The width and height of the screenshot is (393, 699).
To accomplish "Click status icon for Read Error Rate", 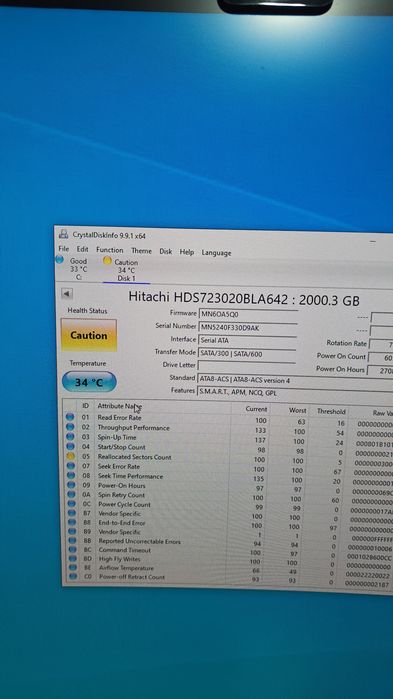I will pyautogui.click(x=70, y=417).
